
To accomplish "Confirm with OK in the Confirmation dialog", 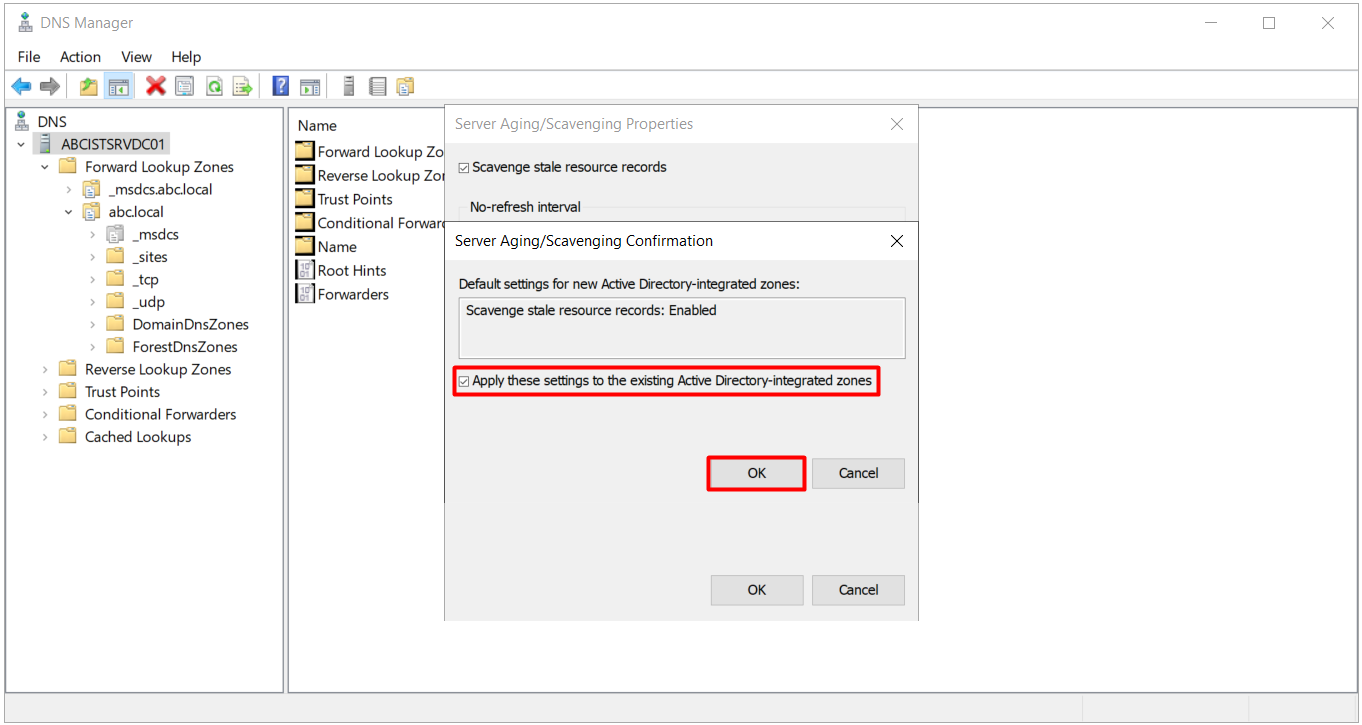I will [757, 473].
